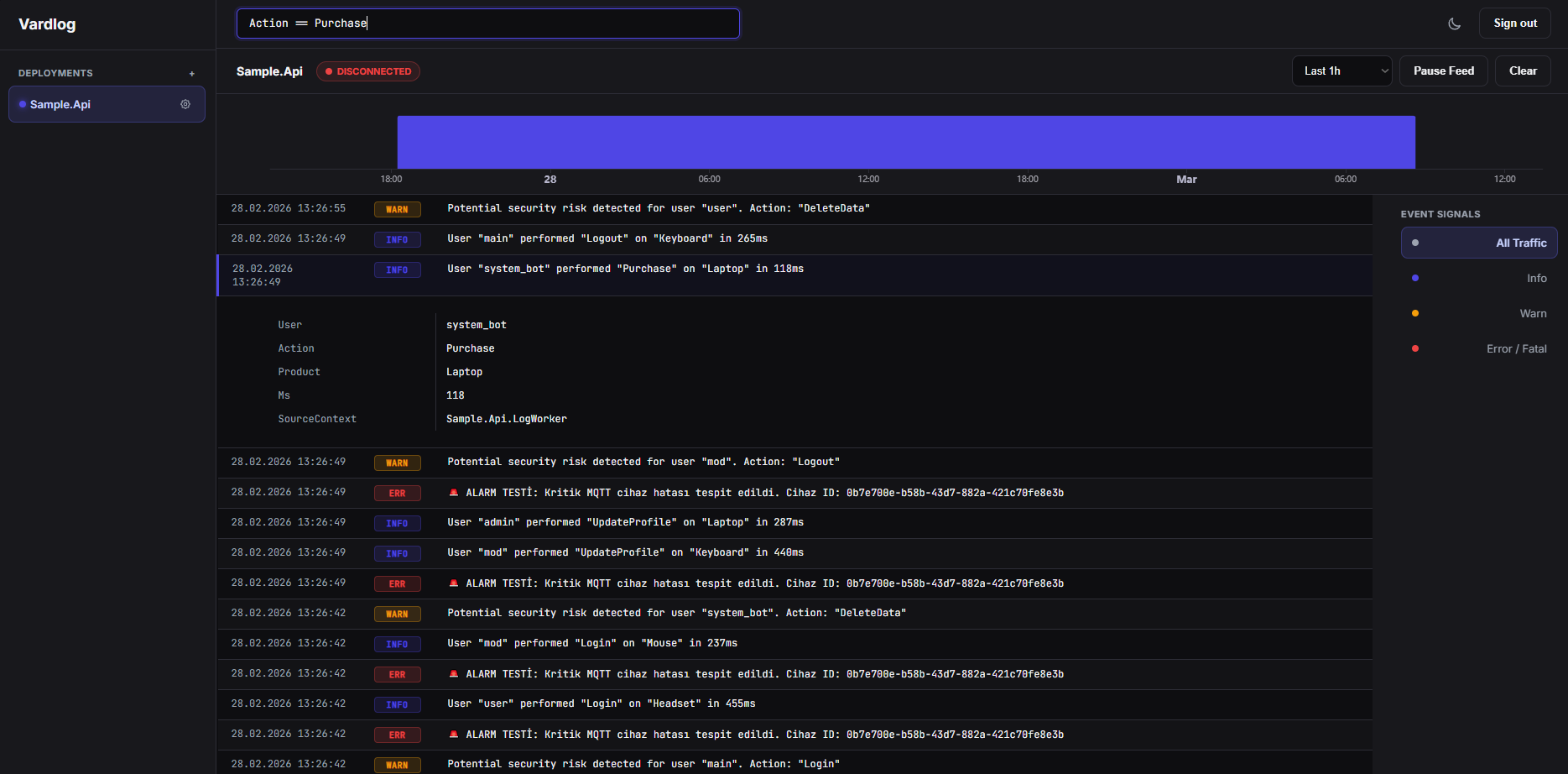Add a new deployment with plus icon
This screenshot has height=774, width=1568.
point(191,74)
